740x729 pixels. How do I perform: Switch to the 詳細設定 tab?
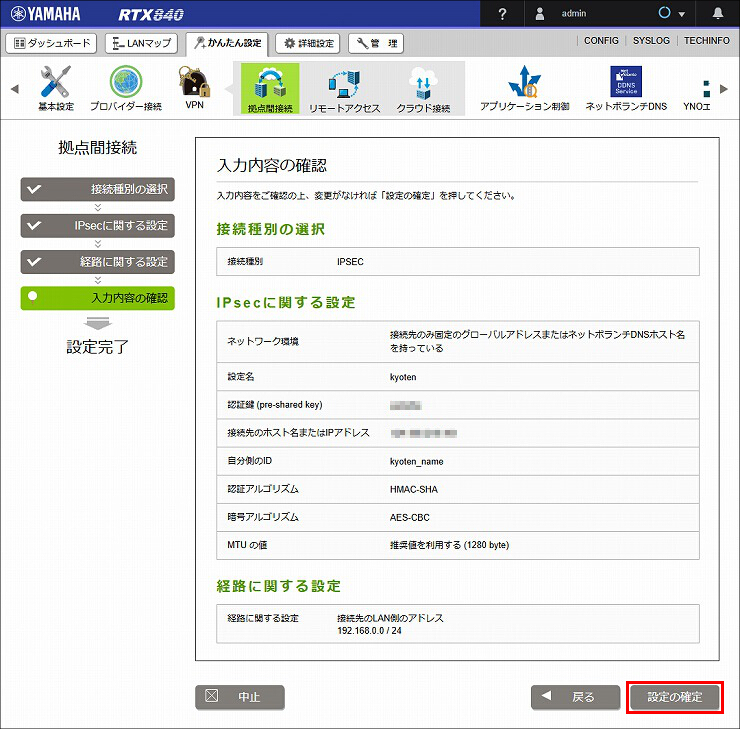(x=307, y=43)
